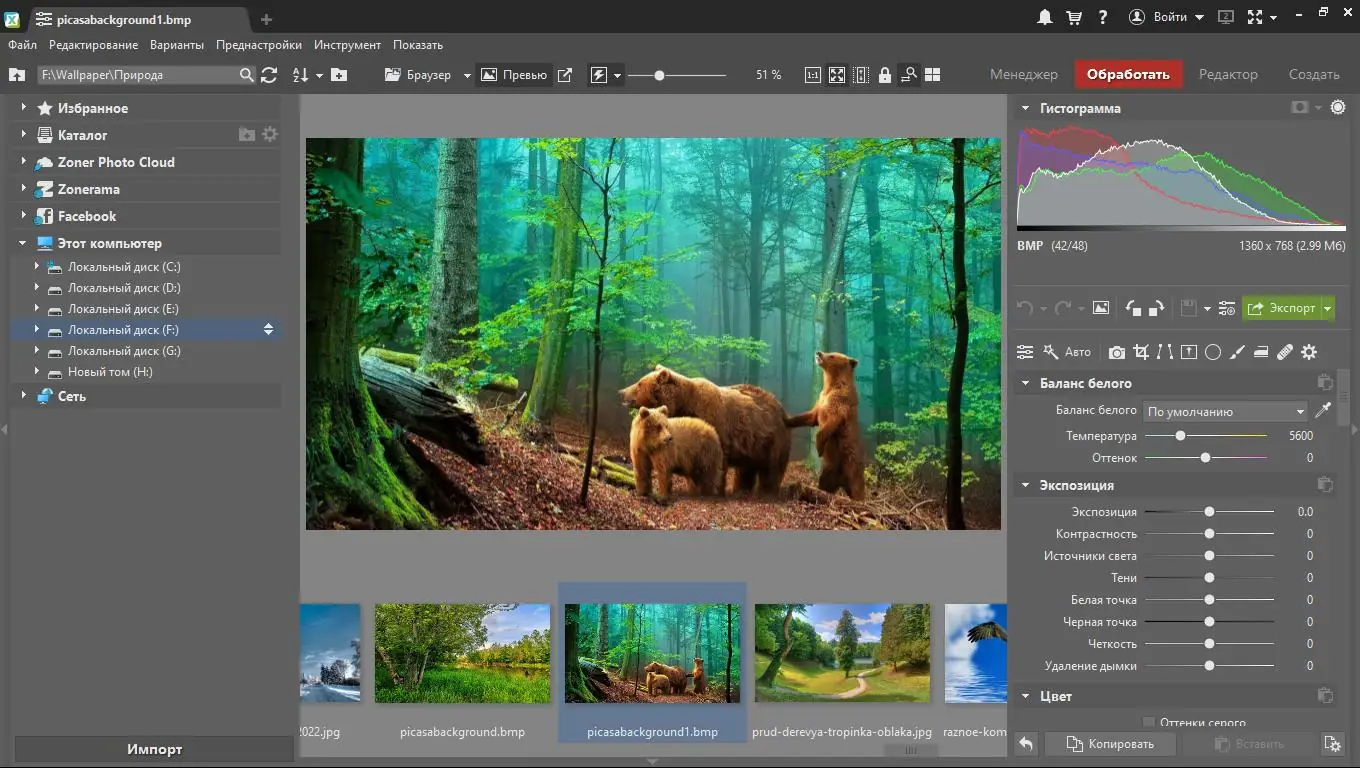
Task: Toggle the Grayscale (Оттенки серого) checkbox
Action: pyautogui.click(x=1149, y=722)
